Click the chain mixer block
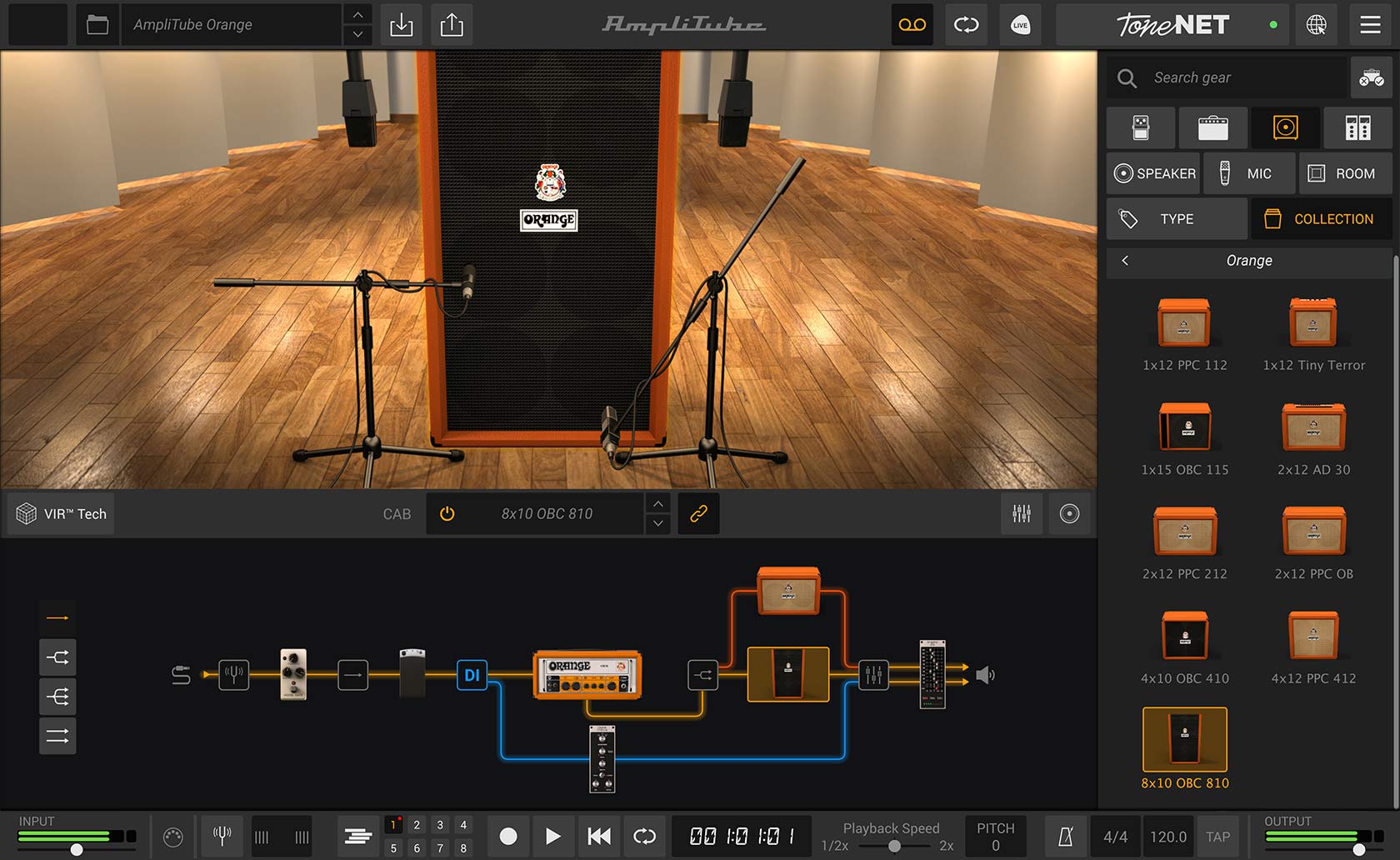 872,675
